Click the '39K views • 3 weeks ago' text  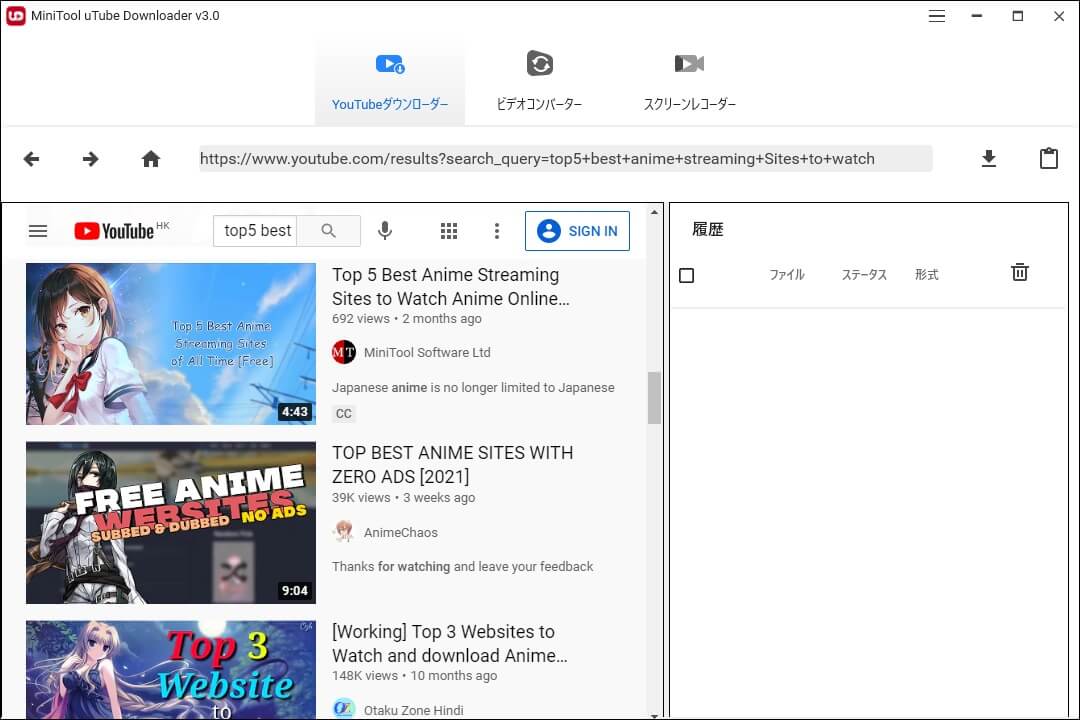pyautogui.click(x=404, y=497)
